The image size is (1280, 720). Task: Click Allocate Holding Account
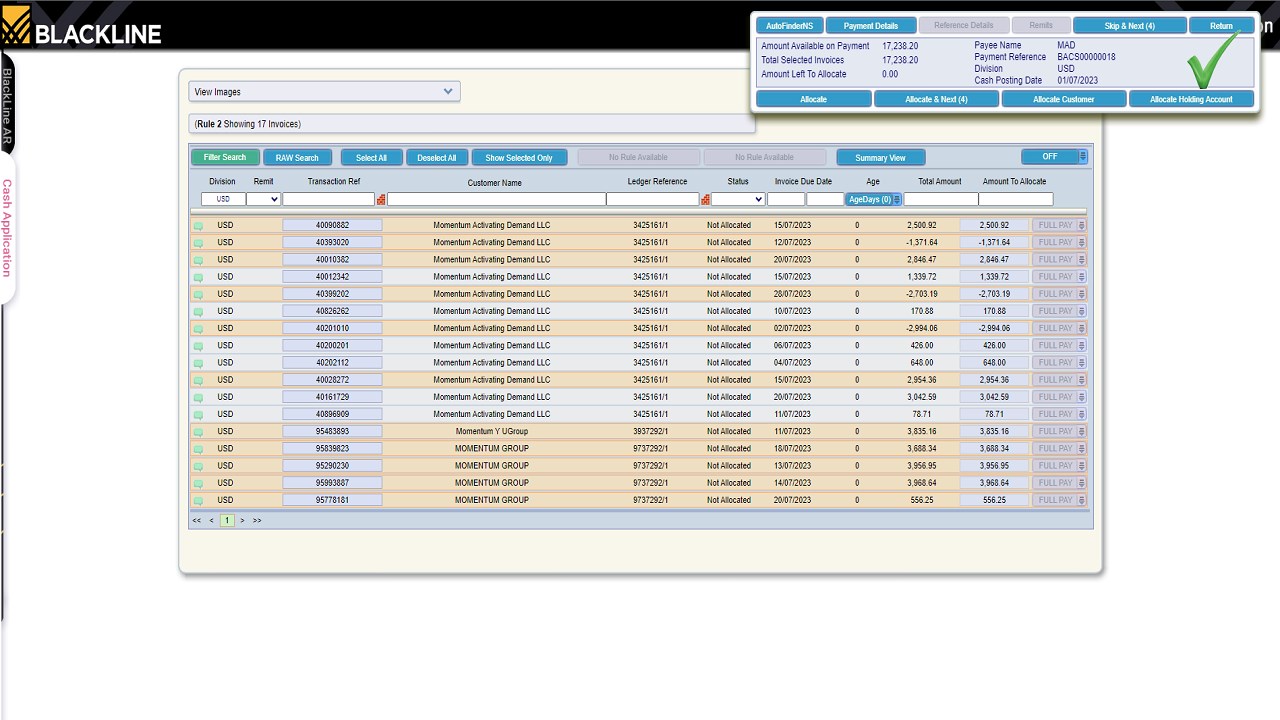1191,99
